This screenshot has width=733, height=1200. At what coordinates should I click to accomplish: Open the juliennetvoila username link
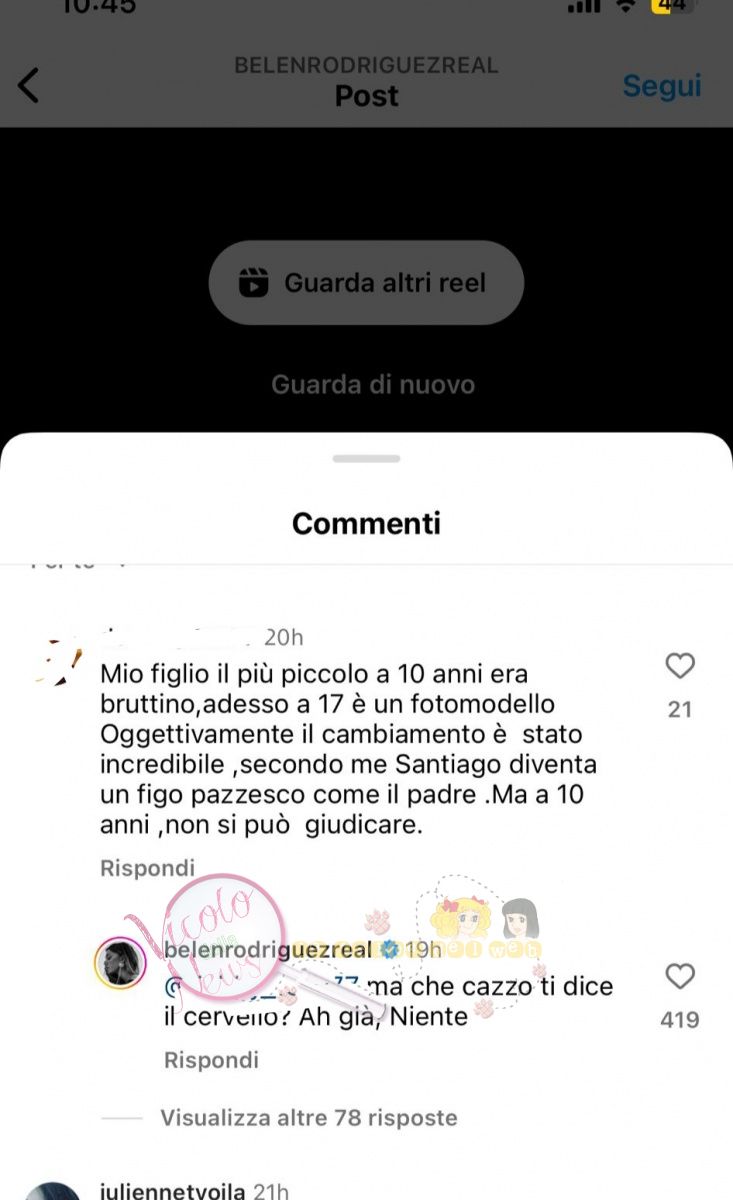click(x=176, y=1191)
